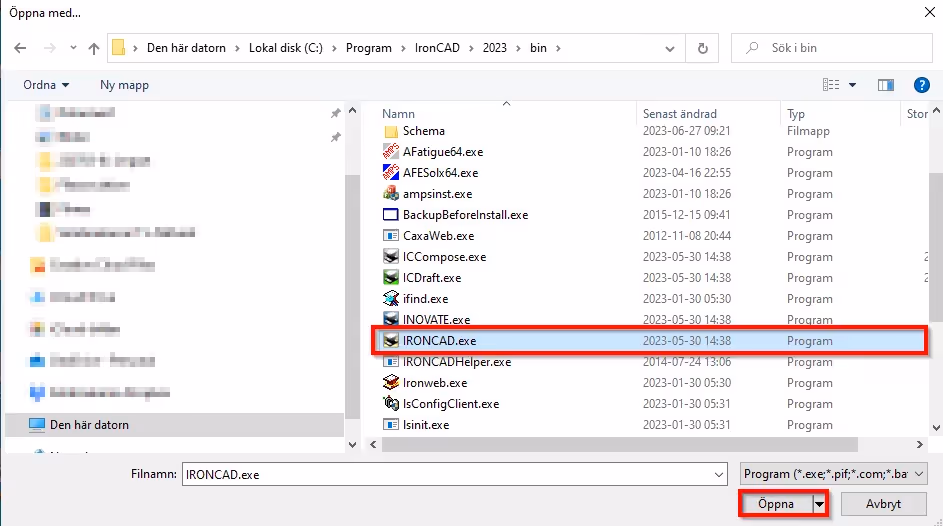Click the Ny mapp button
Image resolution: width=943 pixels, height=526 pixels.
pyautogui.click(x=124, y=85)
